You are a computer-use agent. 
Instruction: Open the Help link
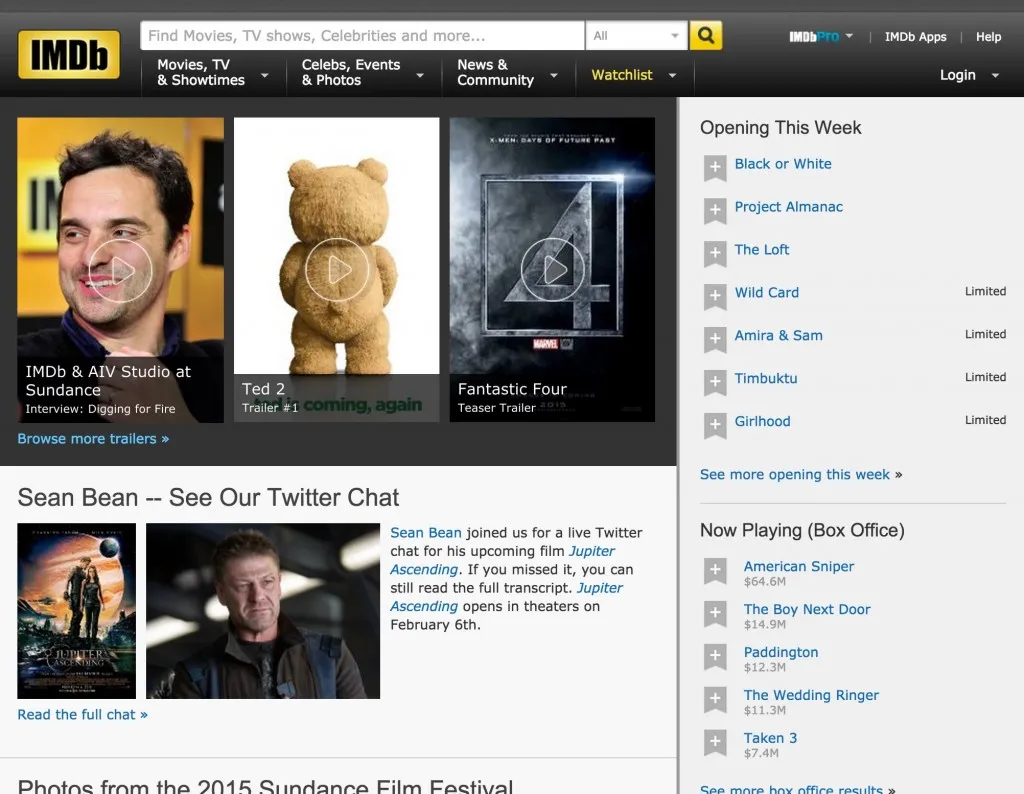coord(988,37)
